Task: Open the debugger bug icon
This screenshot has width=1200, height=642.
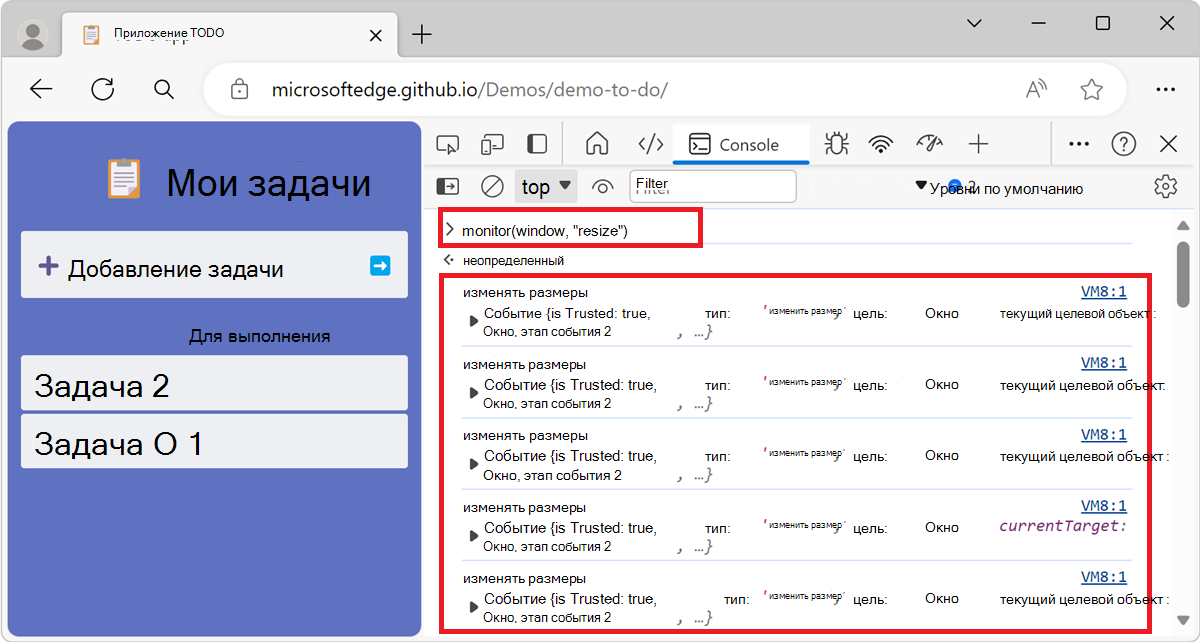Action: pos(836,143)
